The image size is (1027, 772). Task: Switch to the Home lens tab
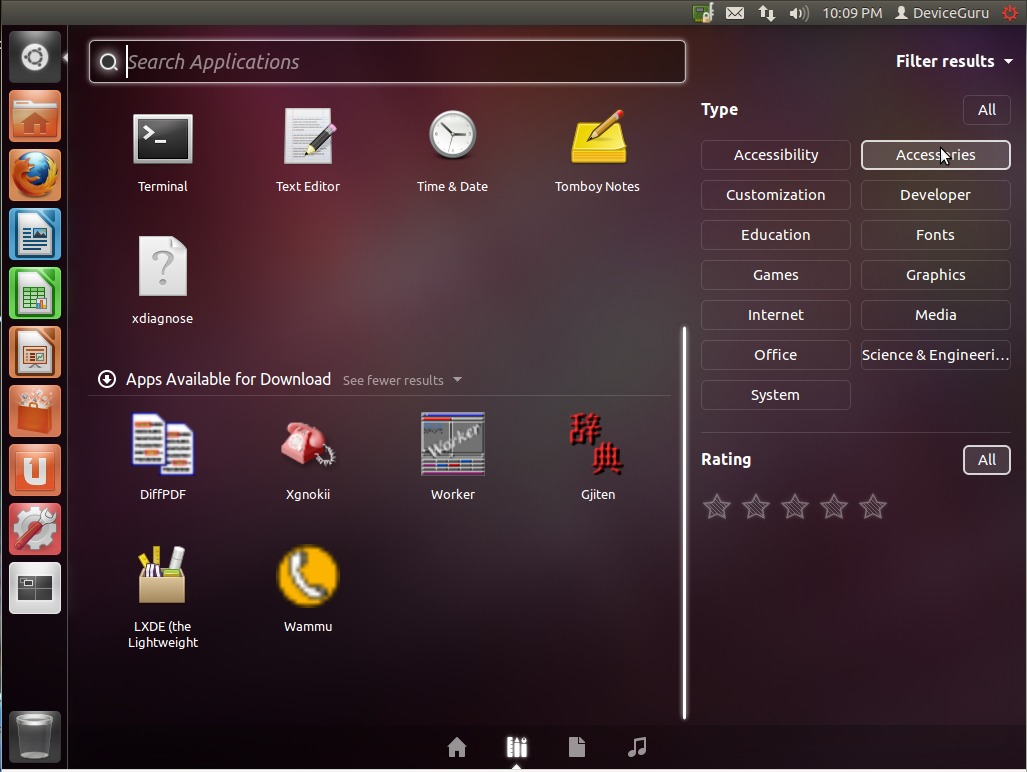coord(457,746)
